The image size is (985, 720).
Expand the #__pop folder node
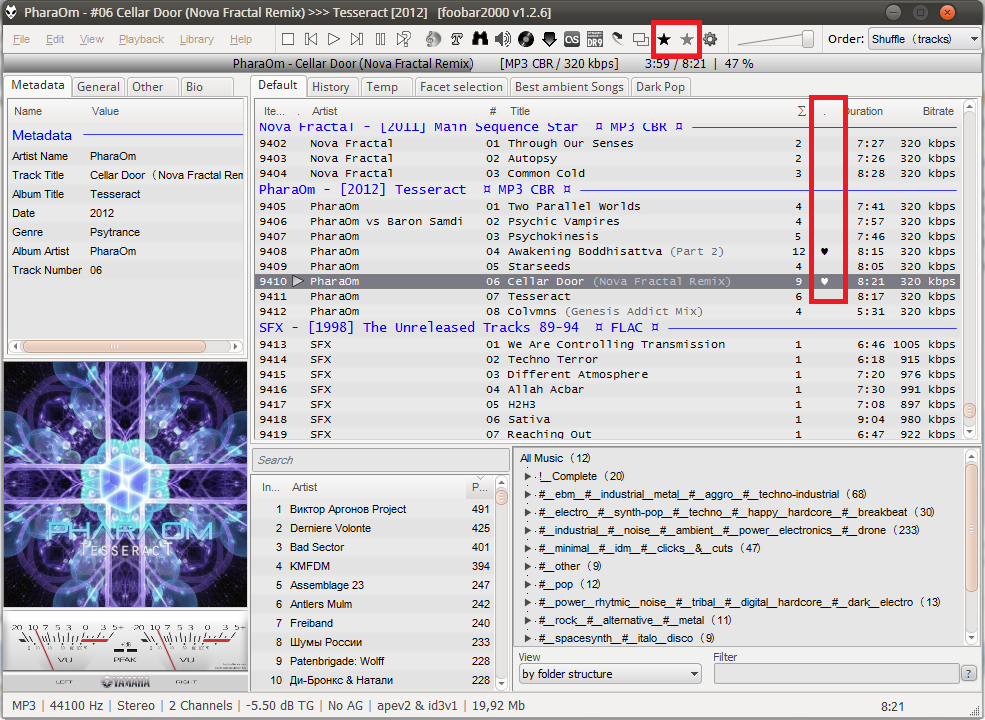click(529, 584)
